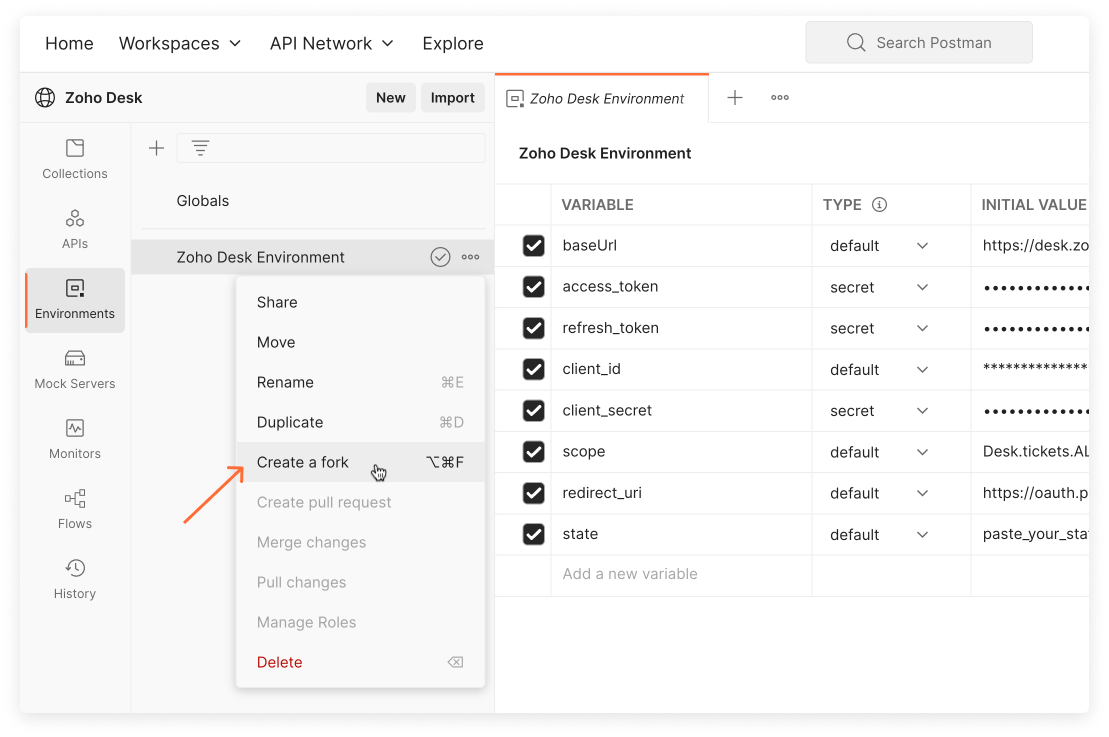Open tab options ellipsis icon
Image resolution: width=1109 pixels, height=737 pixels.
[x=779, y=98]
